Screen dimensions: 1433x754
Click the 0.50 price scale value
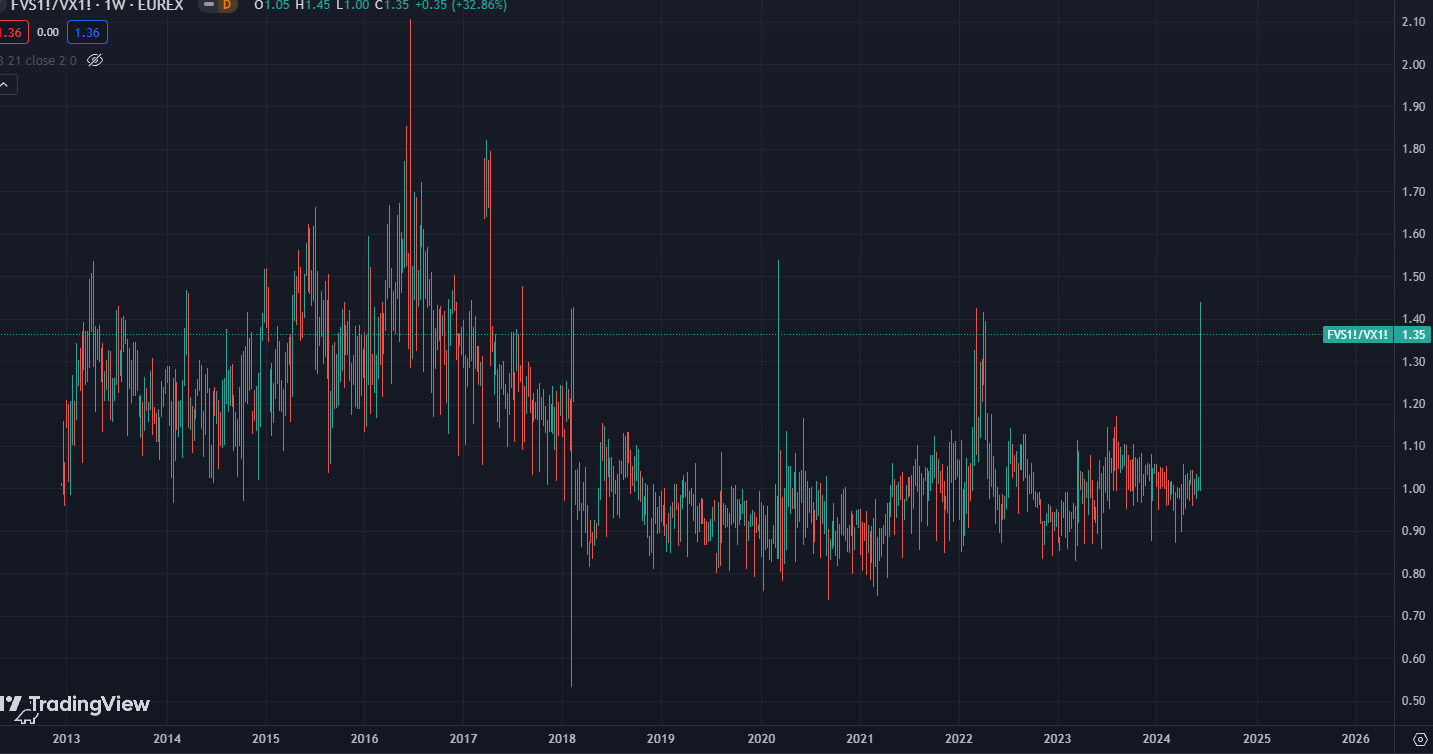[1413, 700]
